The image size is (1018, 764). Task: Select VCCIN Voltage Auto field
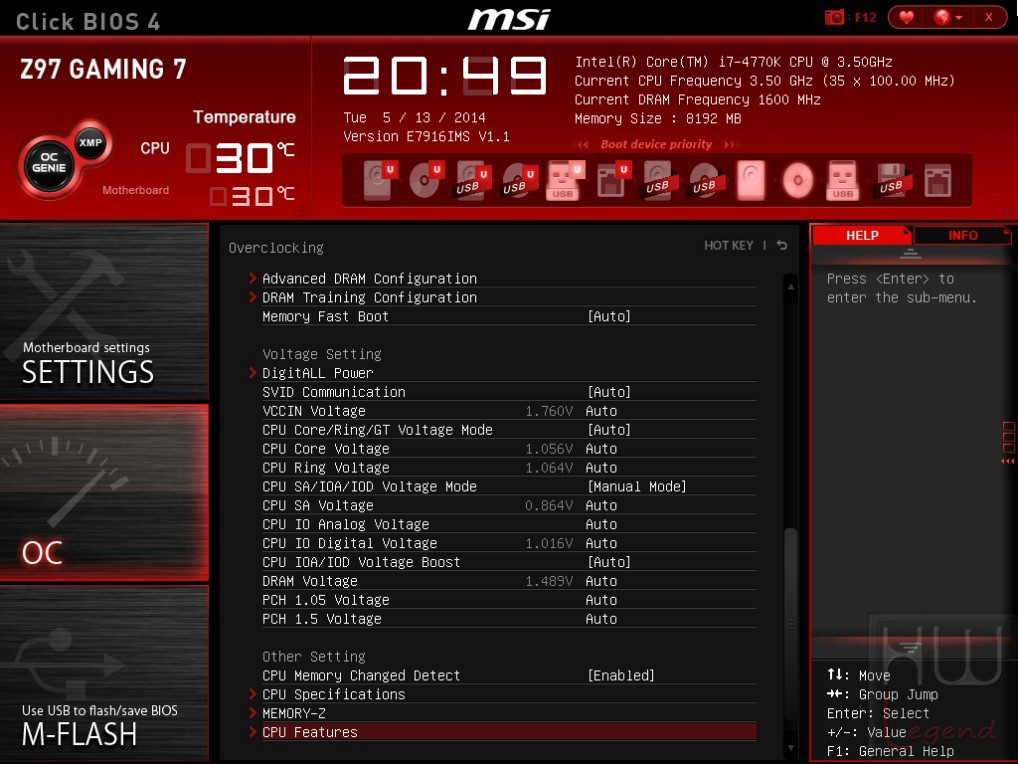601,411
